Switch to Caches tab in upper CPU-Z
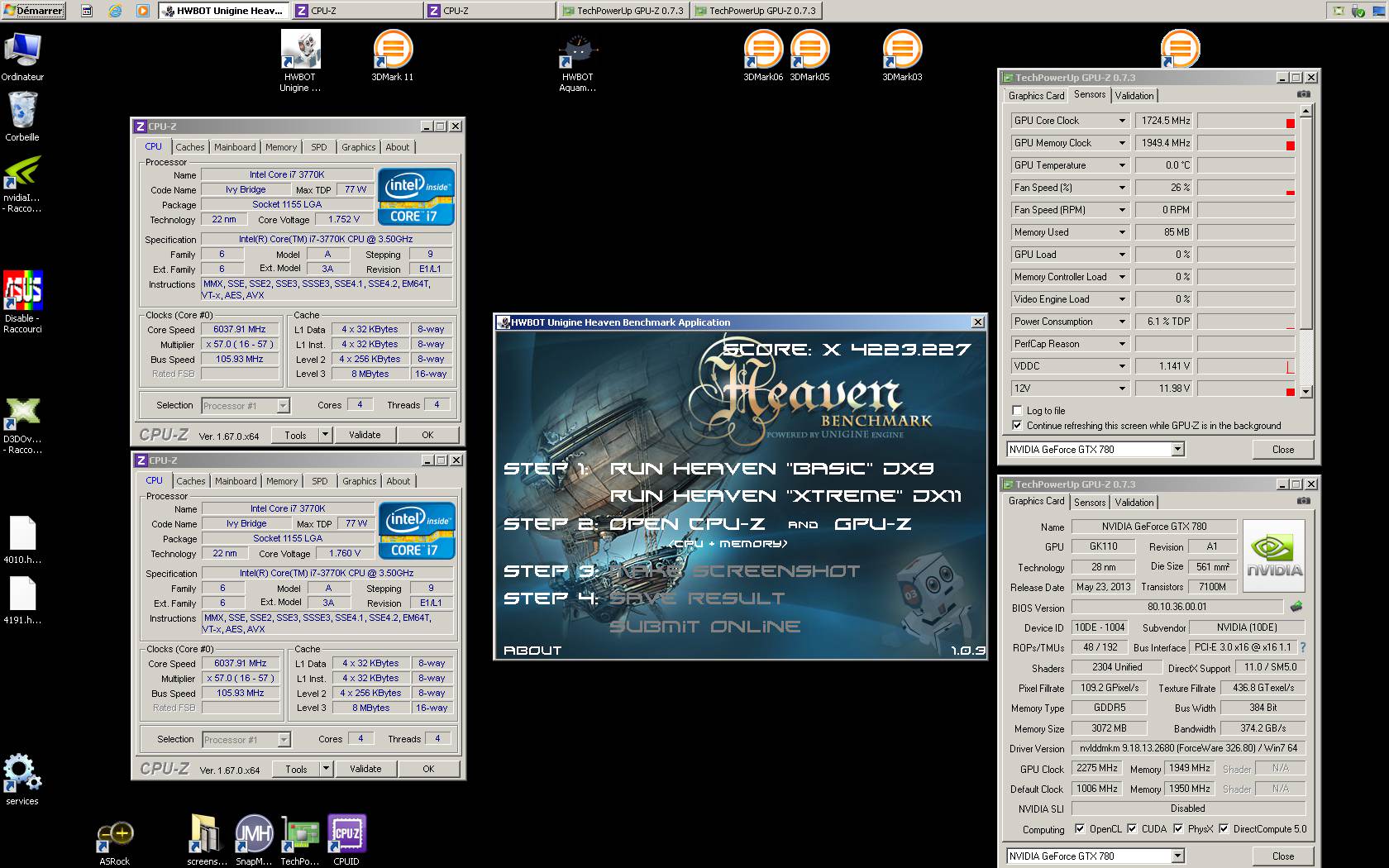This screenshot has height=868, width=1389. [x=190, y=147]
